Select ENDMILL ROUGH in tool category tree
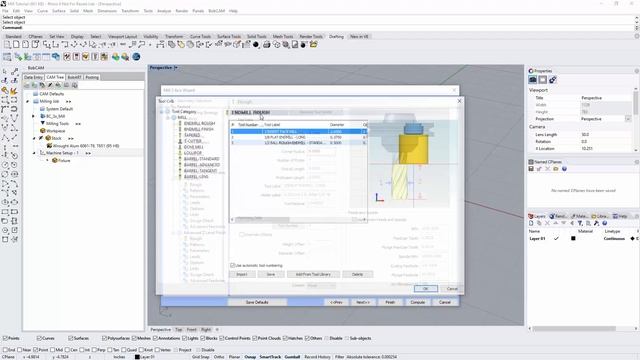 pos(199,123)
